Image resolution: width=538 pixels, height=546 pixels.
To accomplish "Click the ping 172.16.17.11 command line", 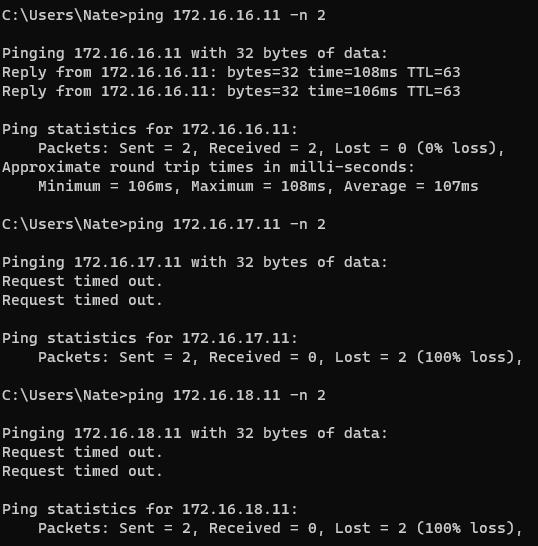I will pyautogui.click(x=164, y=225).
